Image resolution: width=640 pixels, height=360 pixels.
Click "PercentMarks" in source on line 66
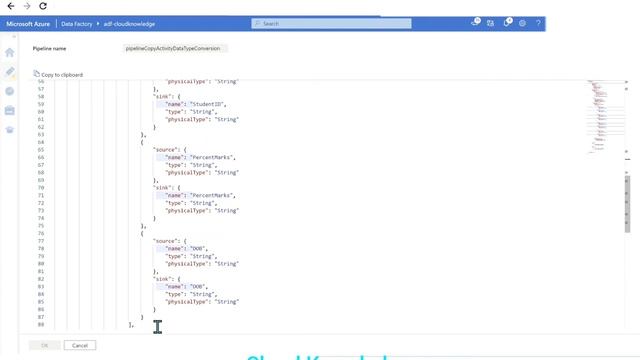pyautogui.click(x=213, y=157)
